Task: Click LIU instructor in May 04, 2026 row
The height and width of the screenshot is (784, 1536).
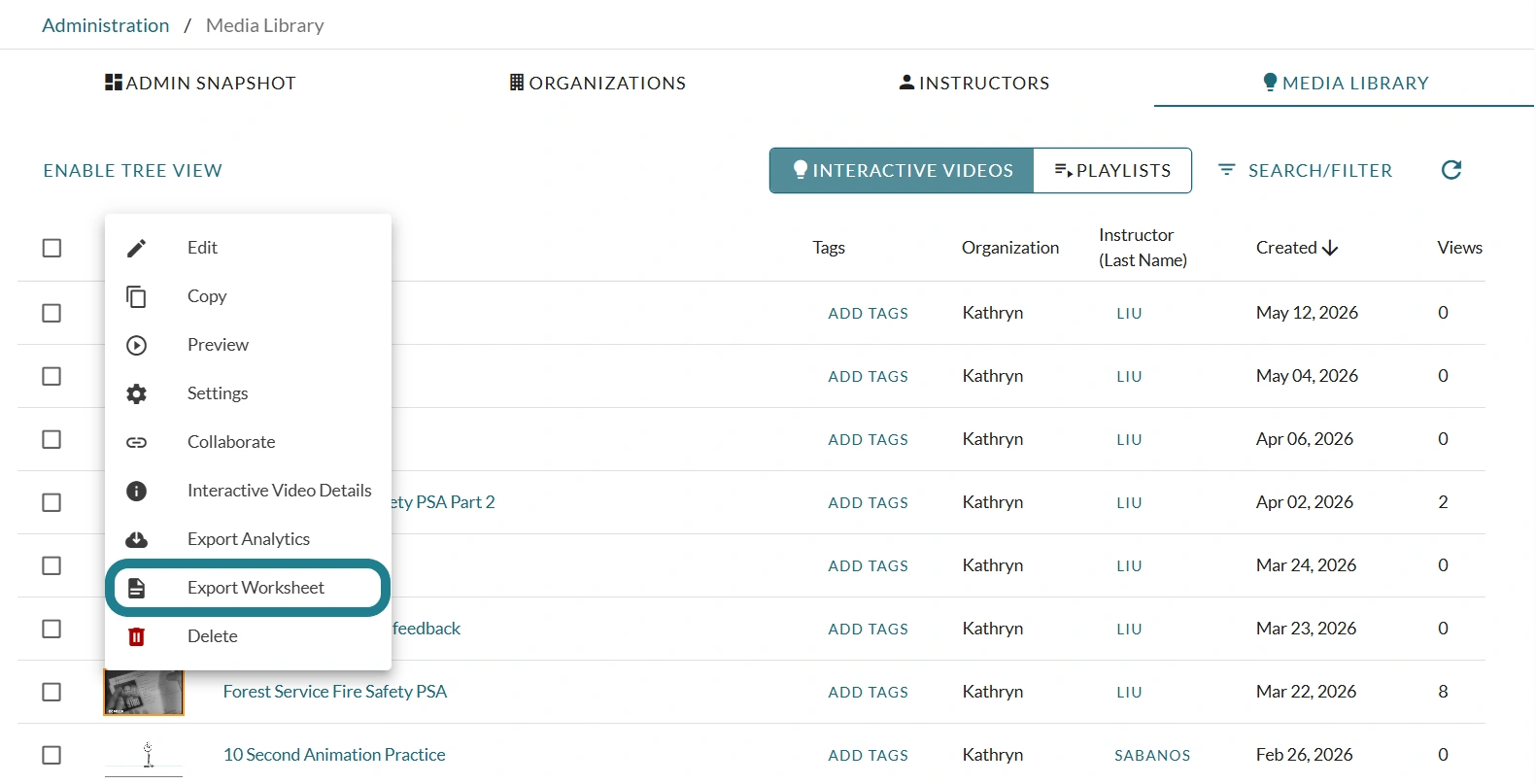Action: tap(1129, 376)
